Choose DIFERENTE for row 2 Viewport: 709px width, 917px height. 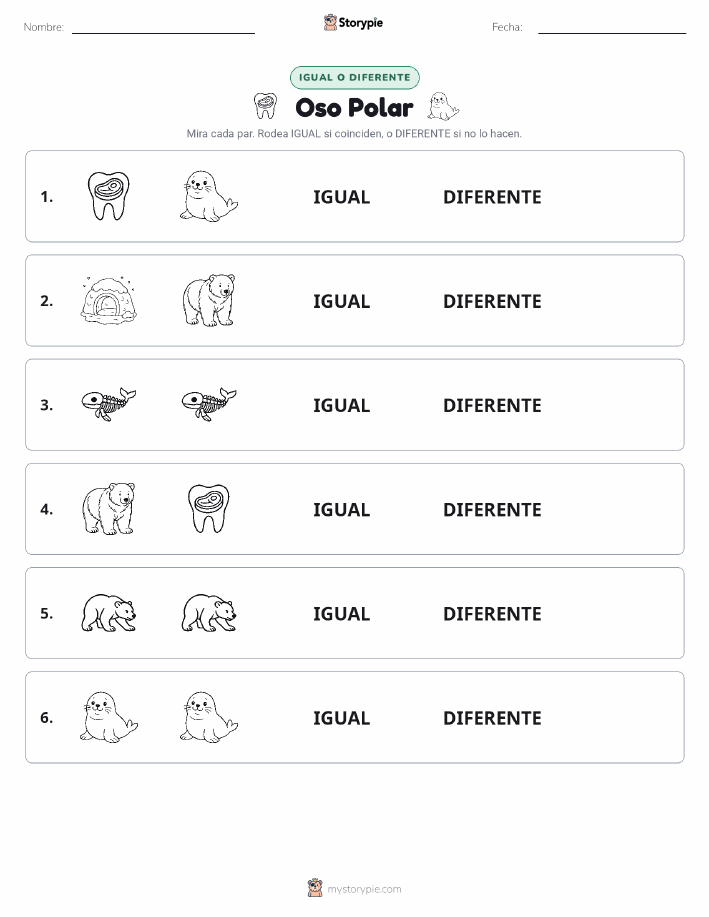click(492, 301)
